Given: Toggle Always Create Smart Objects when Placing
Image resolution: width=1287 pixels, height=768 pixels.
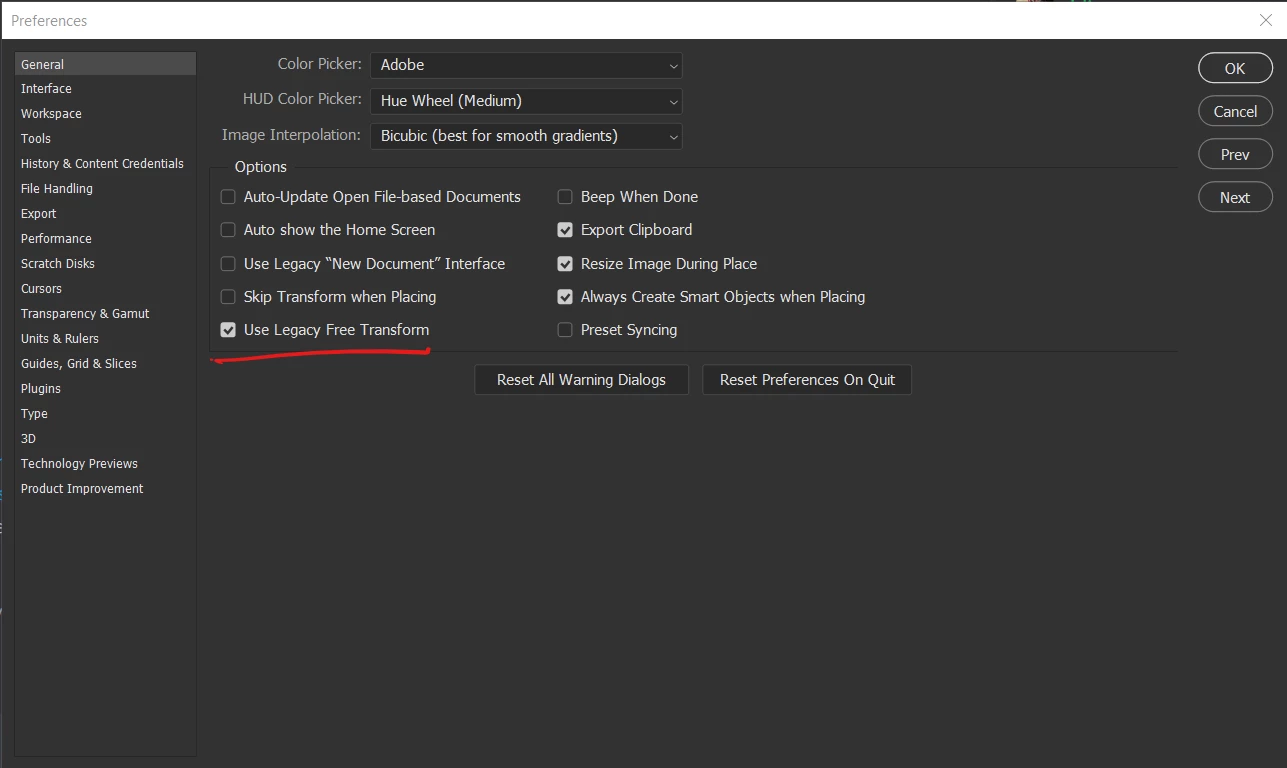Looking at the screenshot, I should click(x=565, y=297).
